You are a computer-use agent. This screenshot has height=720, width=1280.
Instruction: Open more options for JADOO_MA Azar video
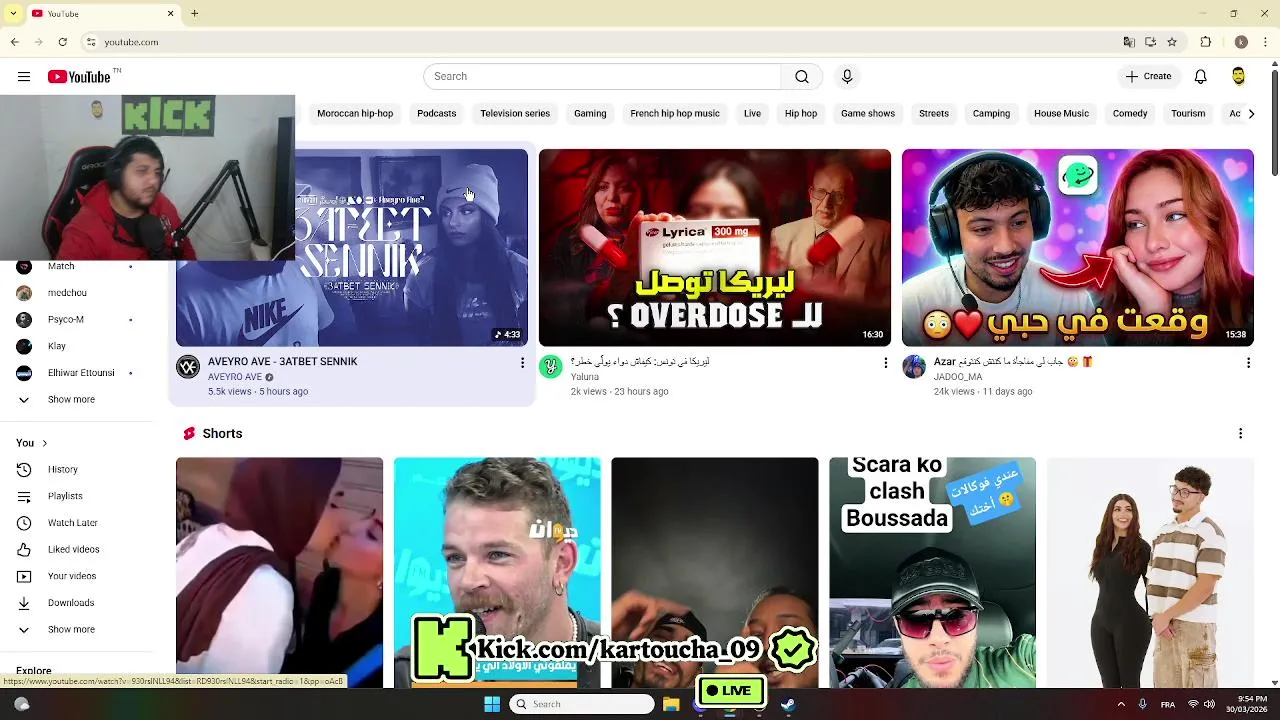(1248, 363)
